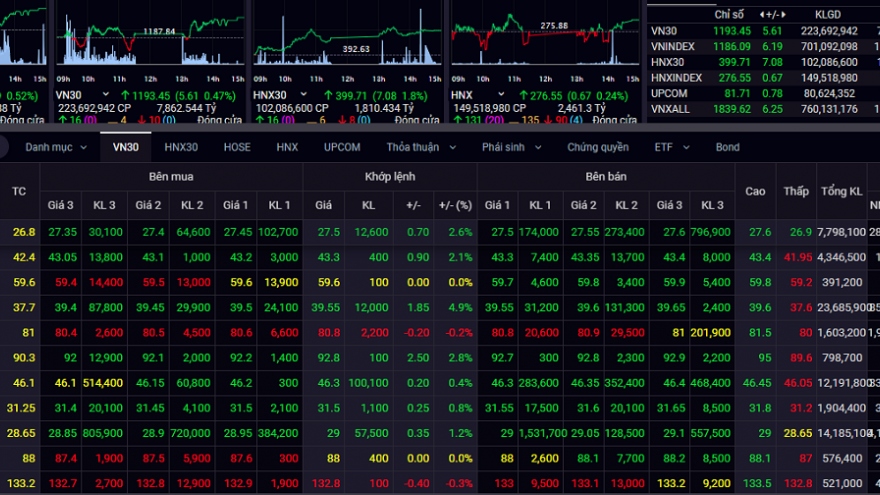Open the HNX tab
This screenshot has width=880, height=495.
tap(287, 147)
